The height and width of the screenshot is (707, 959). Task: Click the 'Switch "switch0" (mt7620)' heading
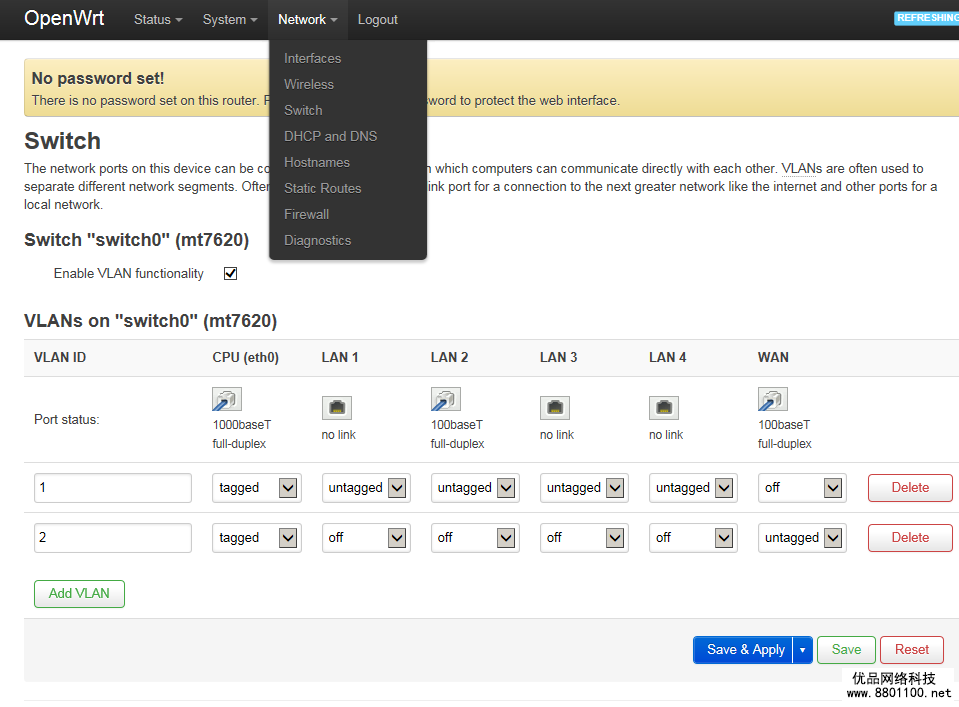(136, 240)
